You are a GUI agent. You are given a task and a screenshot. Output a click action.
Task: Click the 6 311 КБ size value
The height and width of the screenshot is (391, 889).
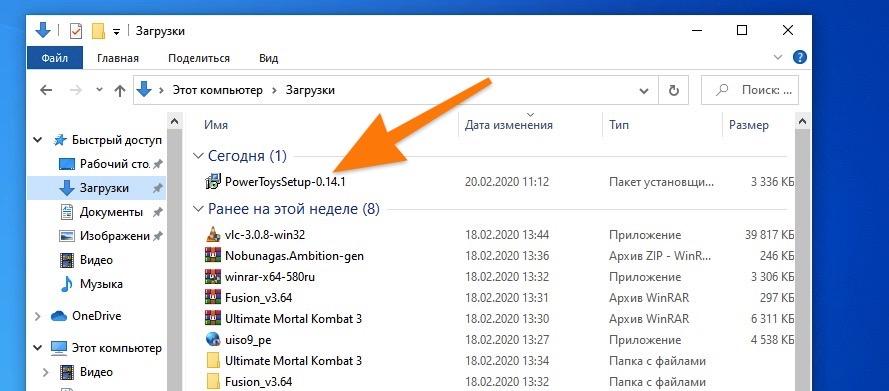772,318
